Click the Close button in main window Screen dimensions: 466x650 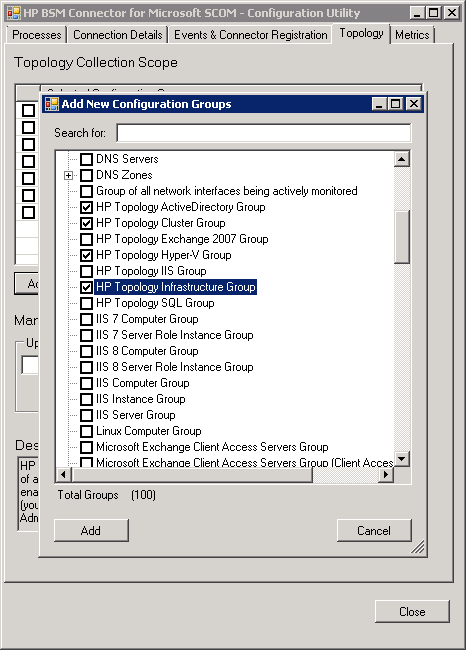coord(412,611)
